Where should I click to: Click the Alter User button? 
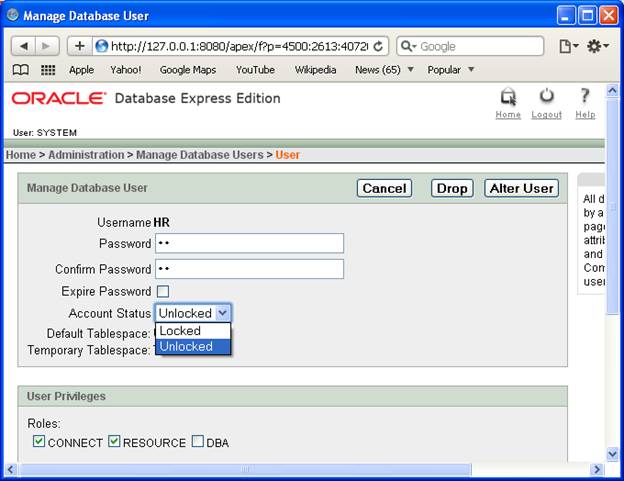pos(522,188)
